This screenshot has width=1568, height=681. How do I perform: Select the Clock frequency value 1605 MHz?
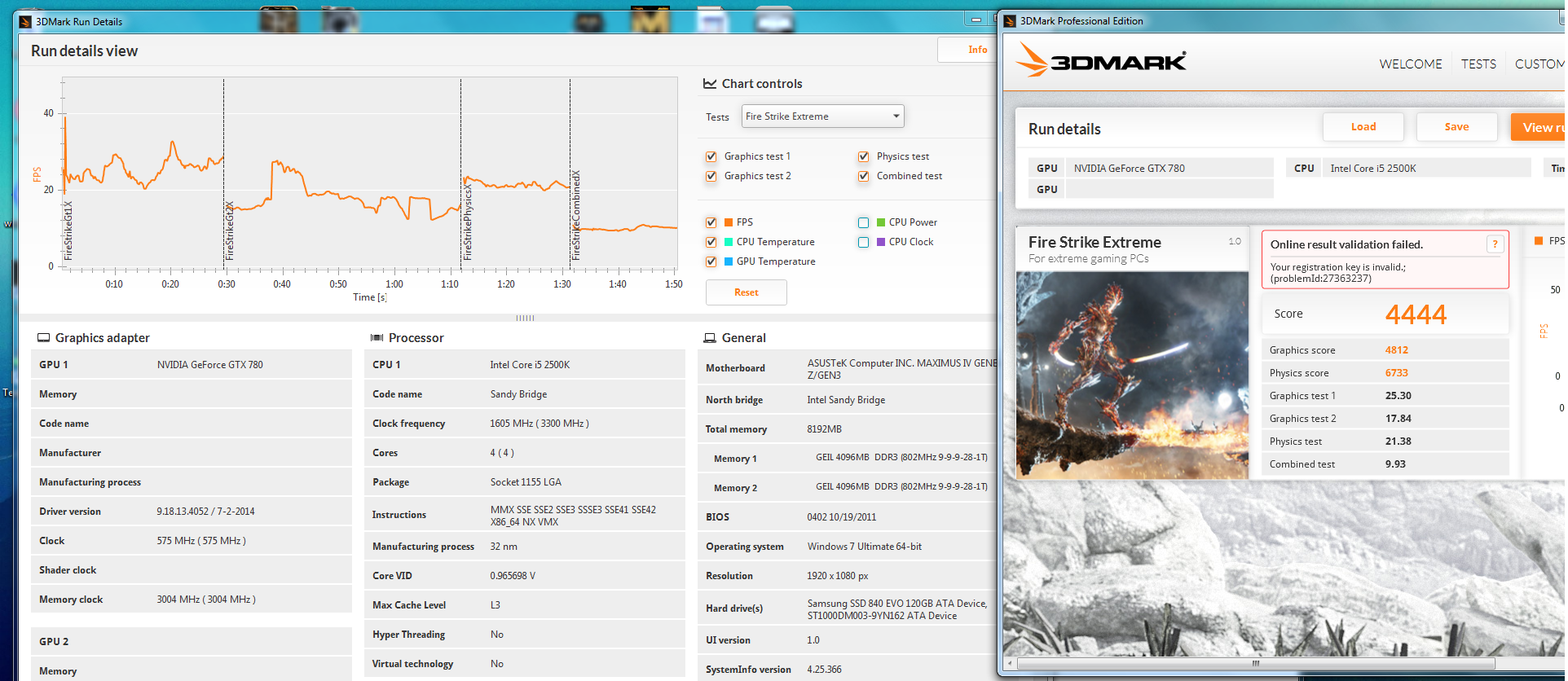tap(540, 424)
